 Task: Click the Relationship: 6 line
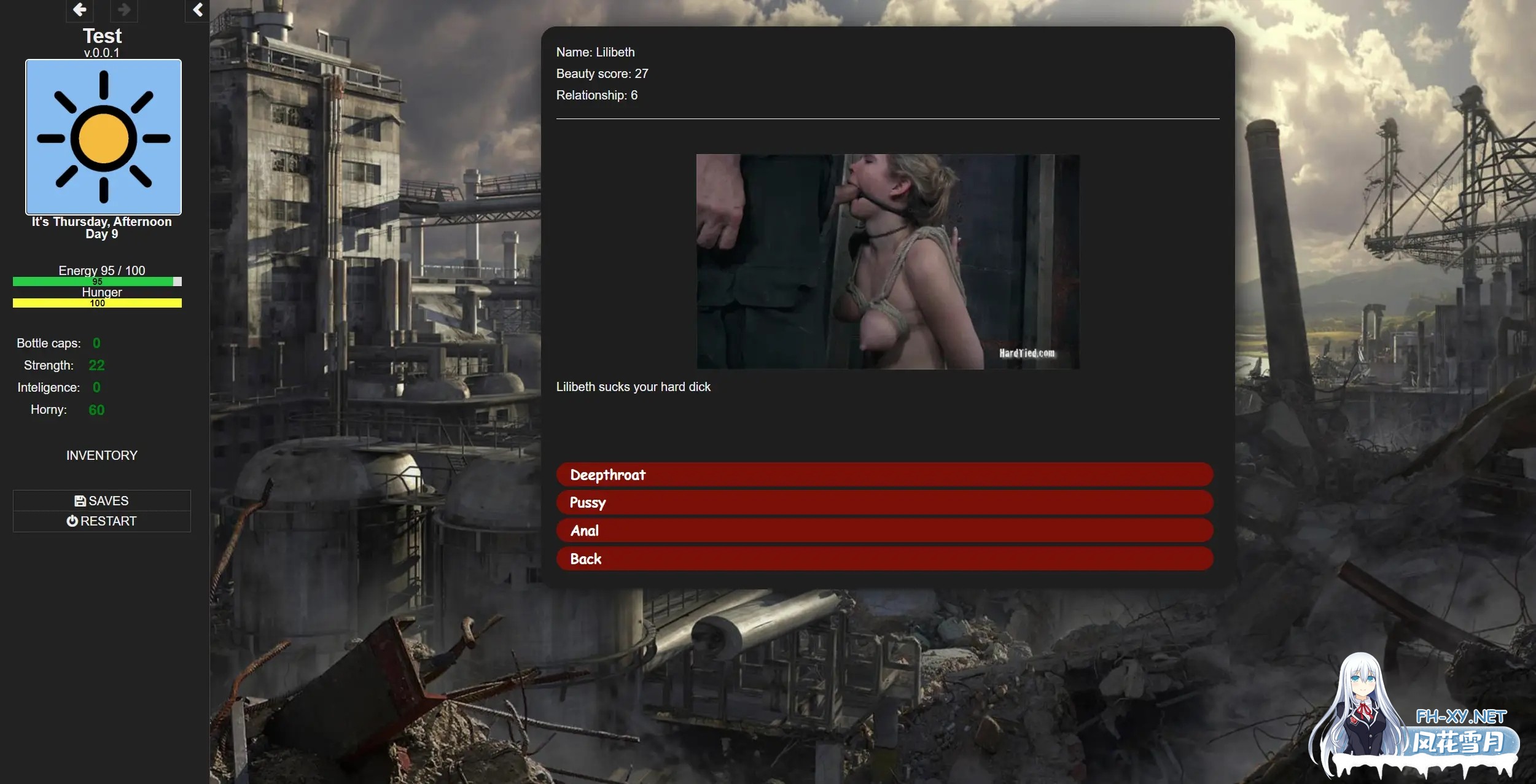[596, 95]
